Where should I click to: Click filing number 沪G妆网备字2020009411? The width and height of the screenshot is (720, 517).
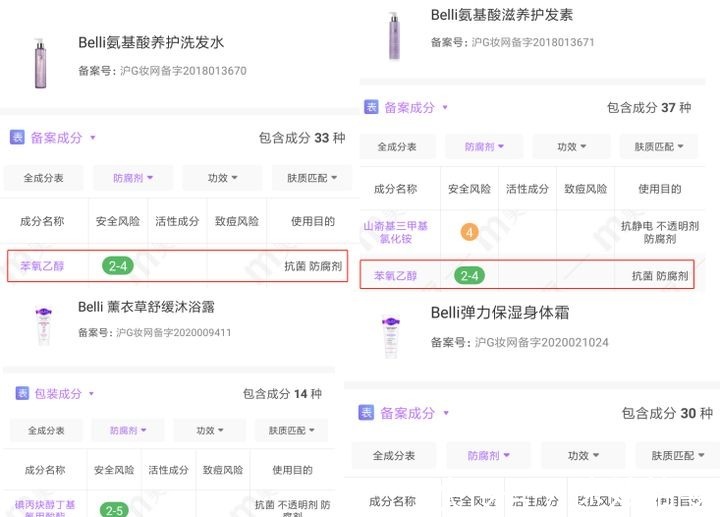pyautogui.click(x=174, y=332)
